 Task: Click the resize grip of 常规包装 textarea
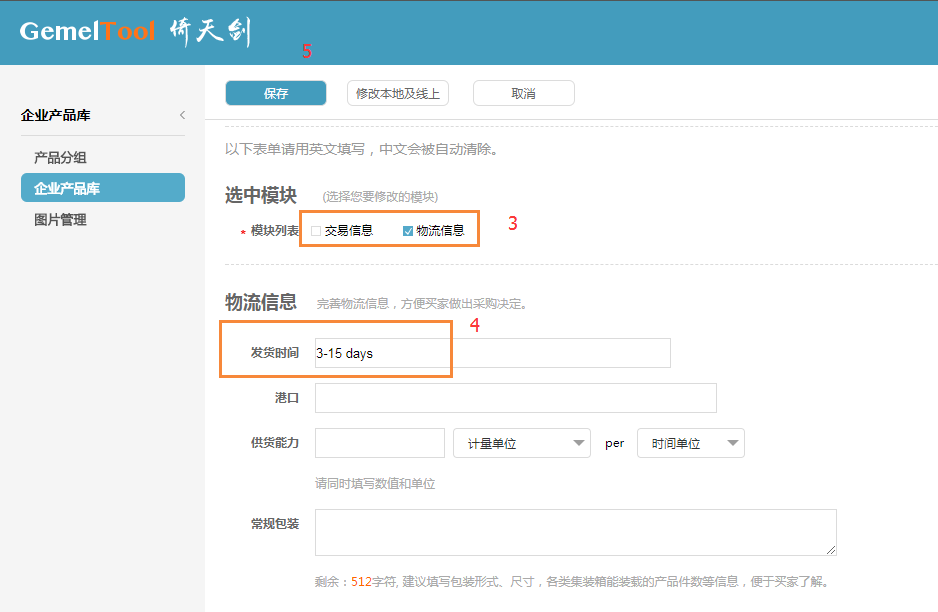[x=831, y=550]
